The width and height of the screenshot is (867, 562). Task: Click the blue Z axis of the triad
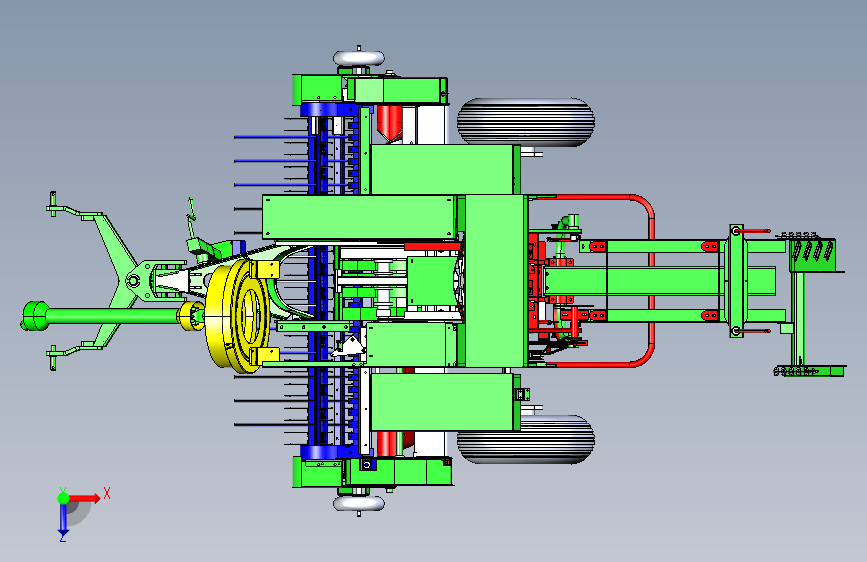(x=63, y=519)
